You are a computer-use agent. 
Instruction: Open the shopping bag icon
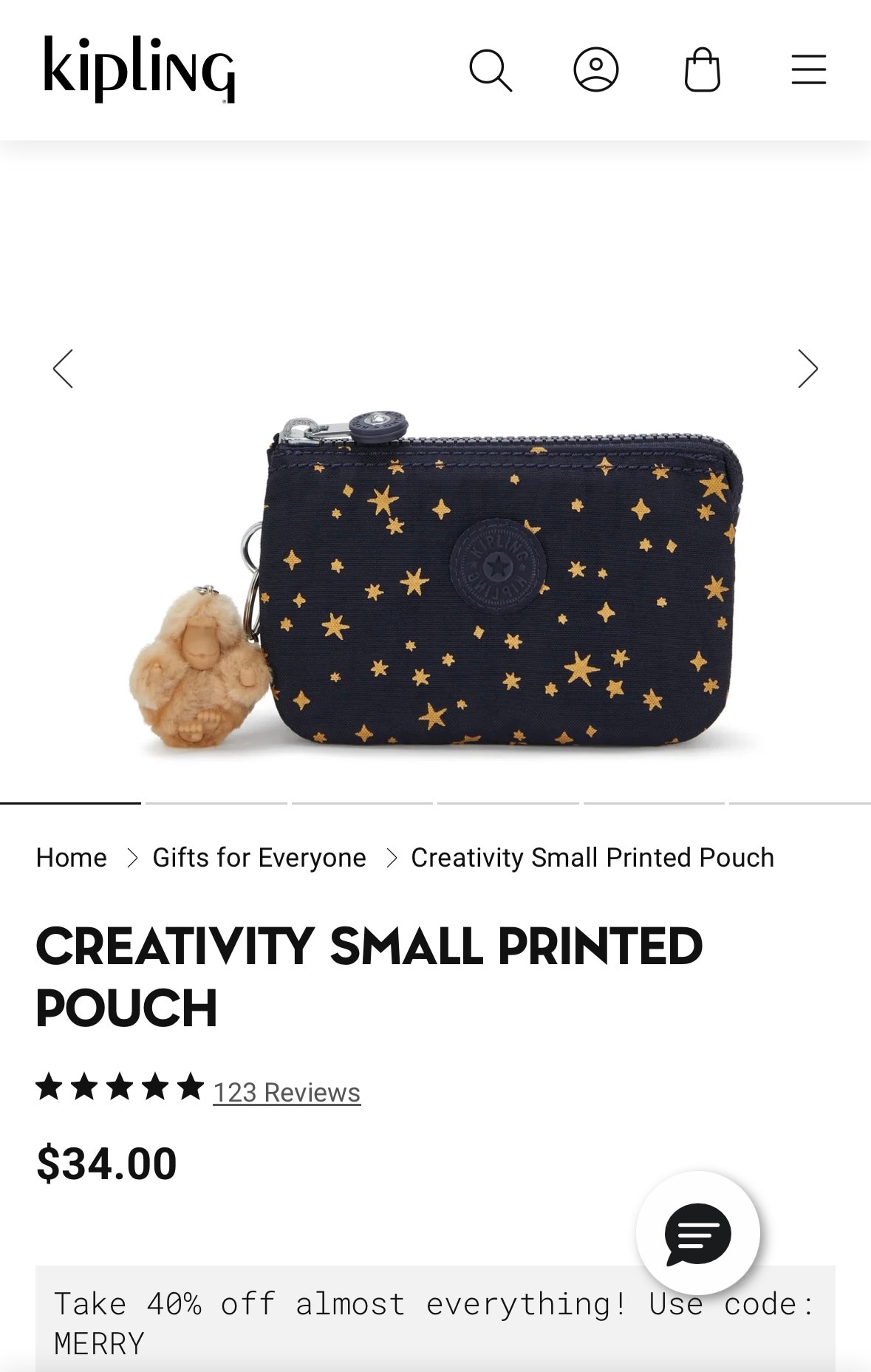click(x=702, y=70)
